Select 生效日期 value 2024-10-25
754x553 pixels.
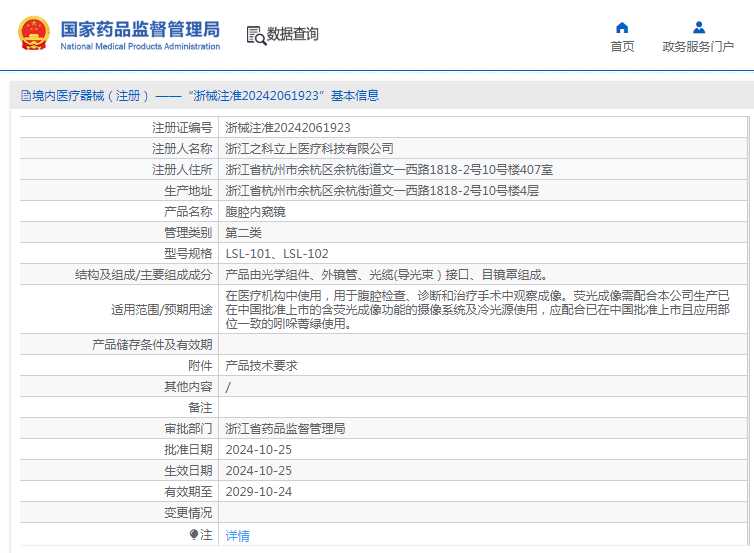tap(259, 471)
